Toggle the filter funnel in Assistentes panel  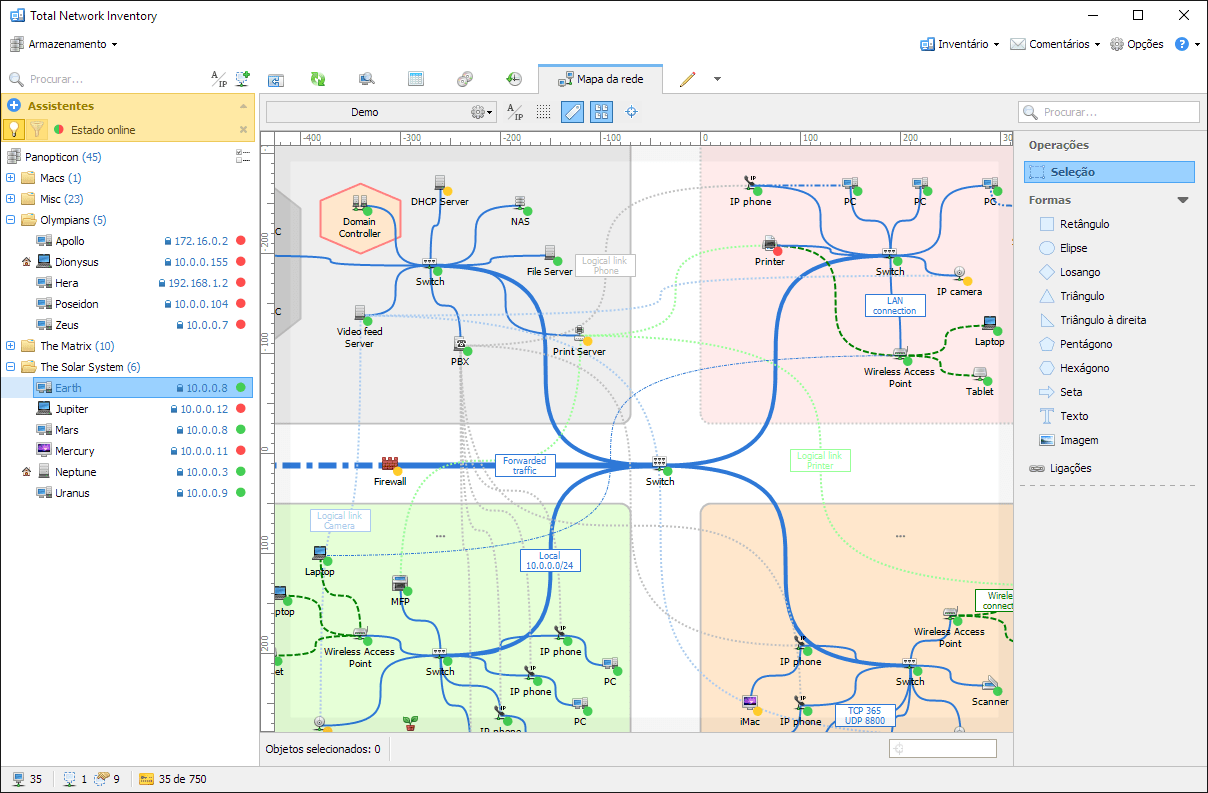tap(37, 129)
